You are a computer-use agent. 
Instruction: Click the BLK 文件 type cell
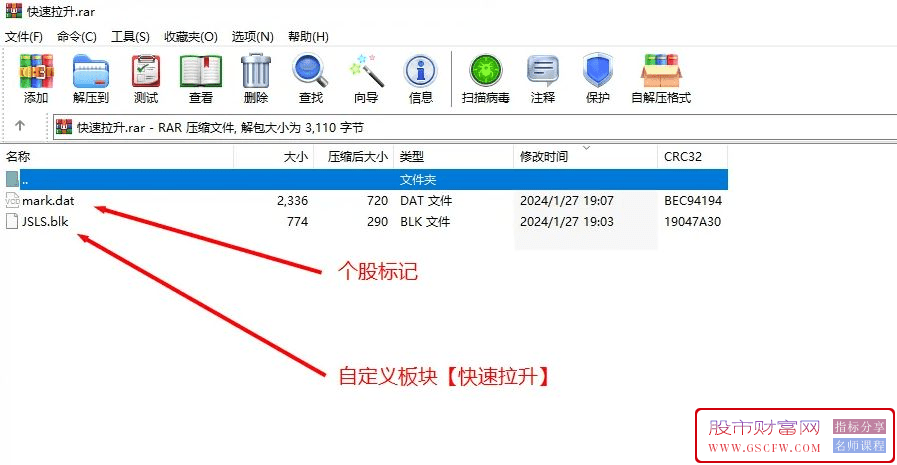(425, 221)
